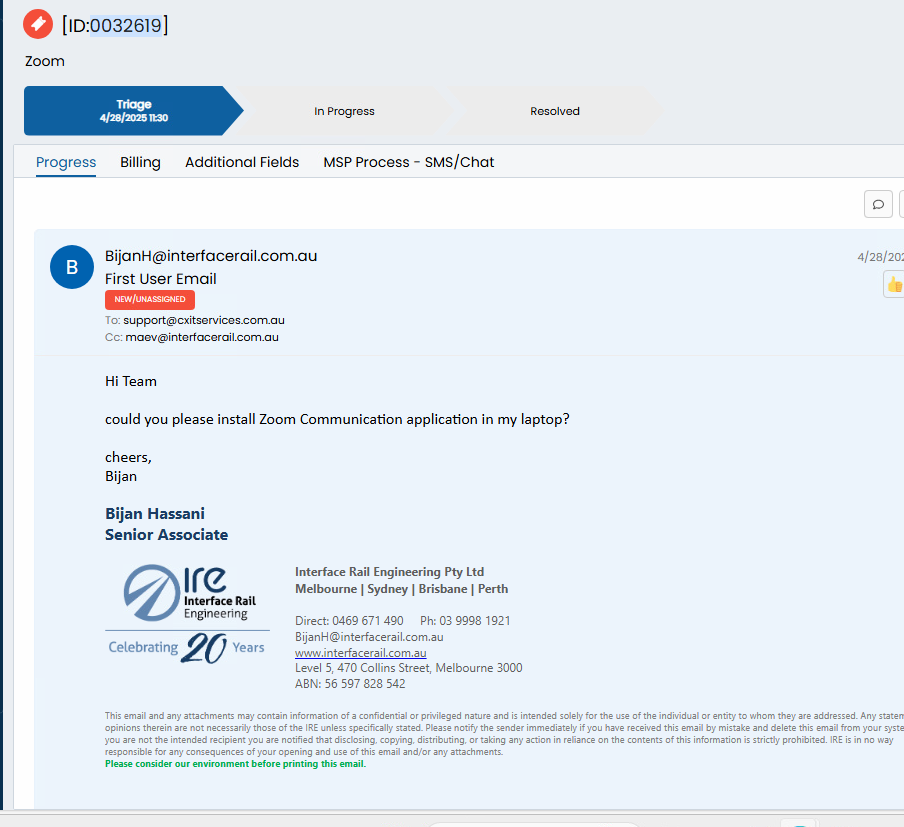Click the thumbs-up icon on the email
The height and width of the screenshot is (827, 904).
click(894, 284)
